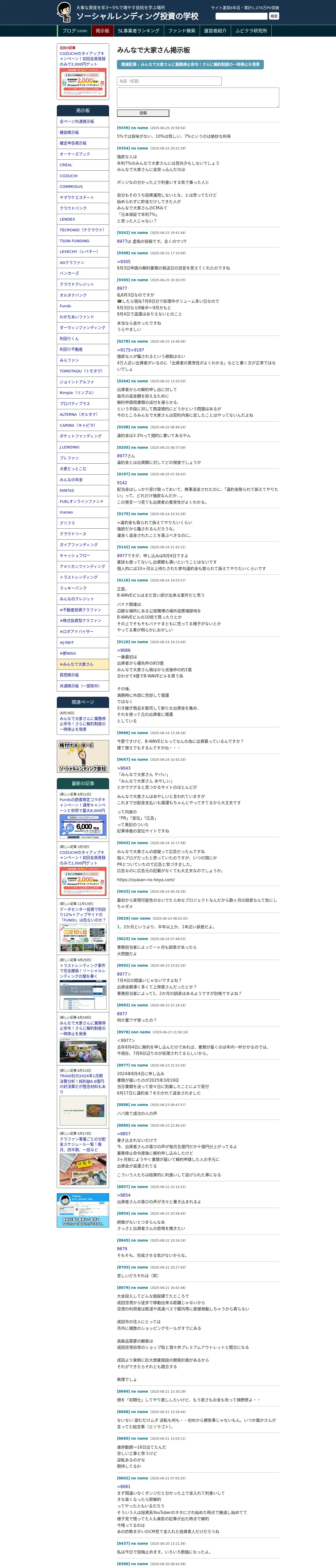Screen dimensions: 336x1568
Task: Click the >9305 reply reference link
Action: coord(124,262)
